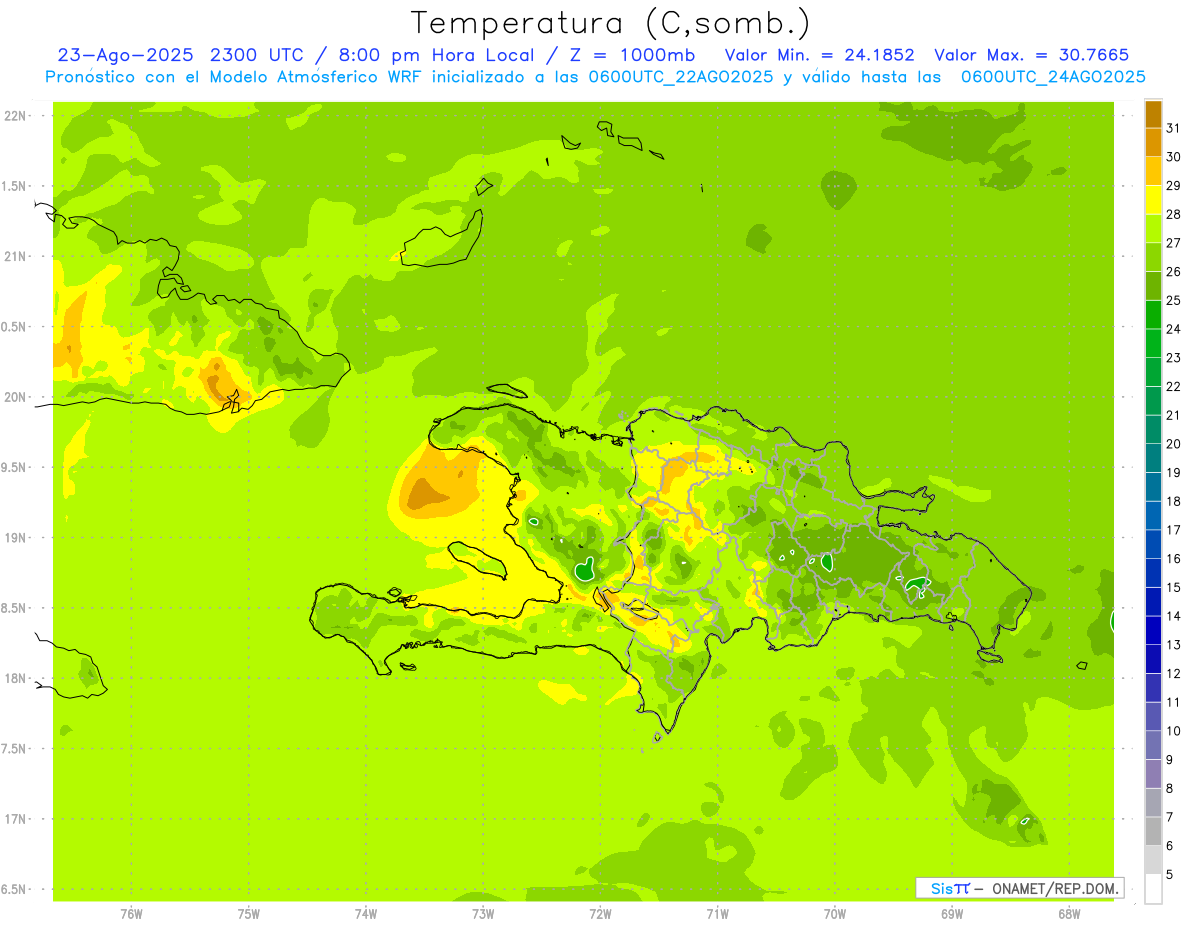Click the colorbar segment between 29 and 30
This screenshot has width=1200, height=927.
click(1153, 171)
